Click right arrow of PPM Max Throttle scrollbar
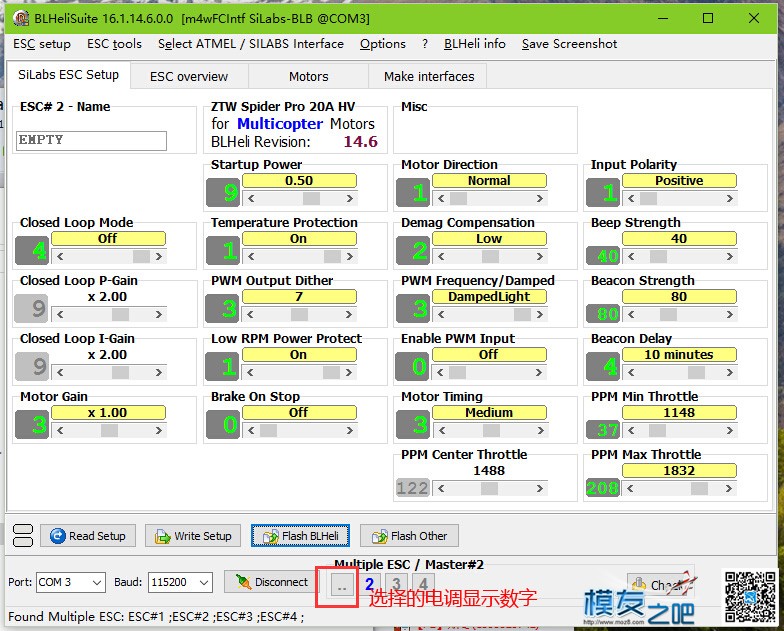784x631 pixels. coord(729,488)
